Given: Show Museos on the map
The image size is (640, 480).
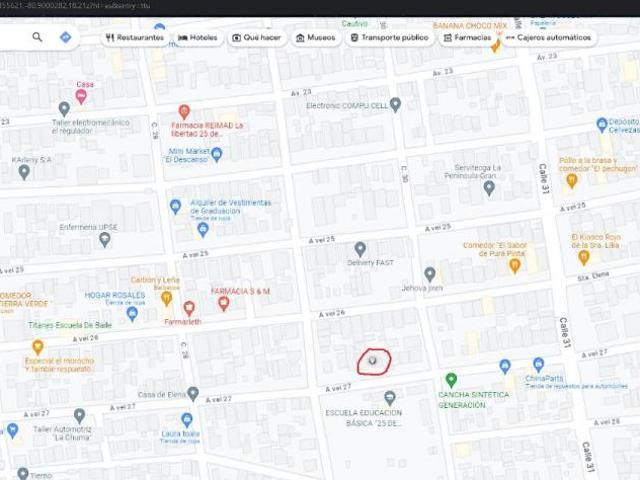Looking at the screenshot, I should tap(315, 38).
